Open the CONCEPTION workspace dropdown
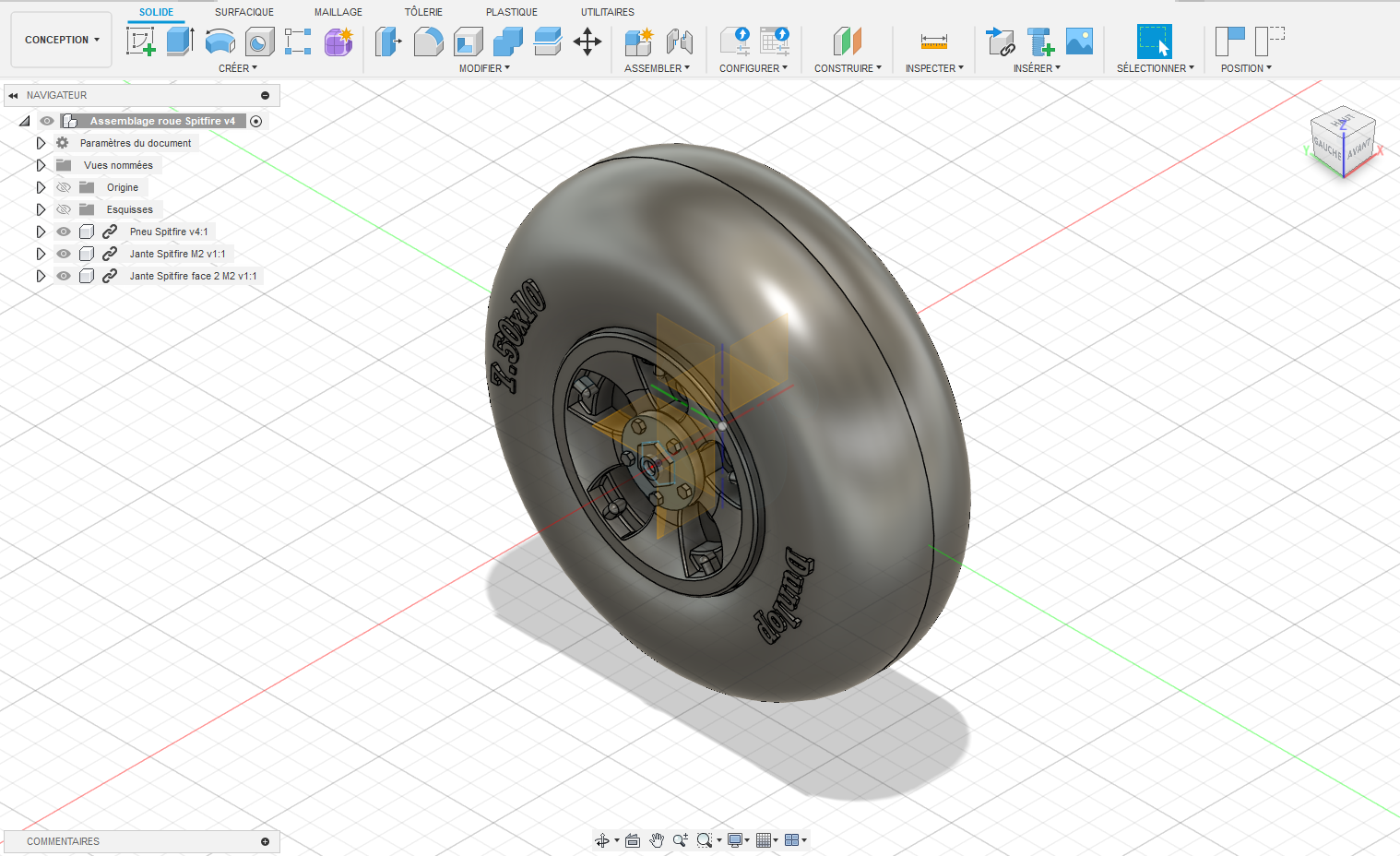The width and height of the screenshot is (1400, 856). [62, 40]
